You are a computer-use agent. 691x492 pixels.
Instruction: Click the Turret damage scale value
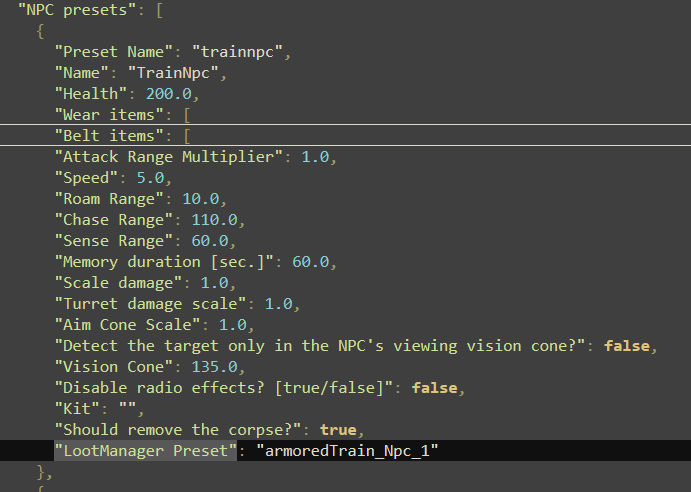(279, 304)
